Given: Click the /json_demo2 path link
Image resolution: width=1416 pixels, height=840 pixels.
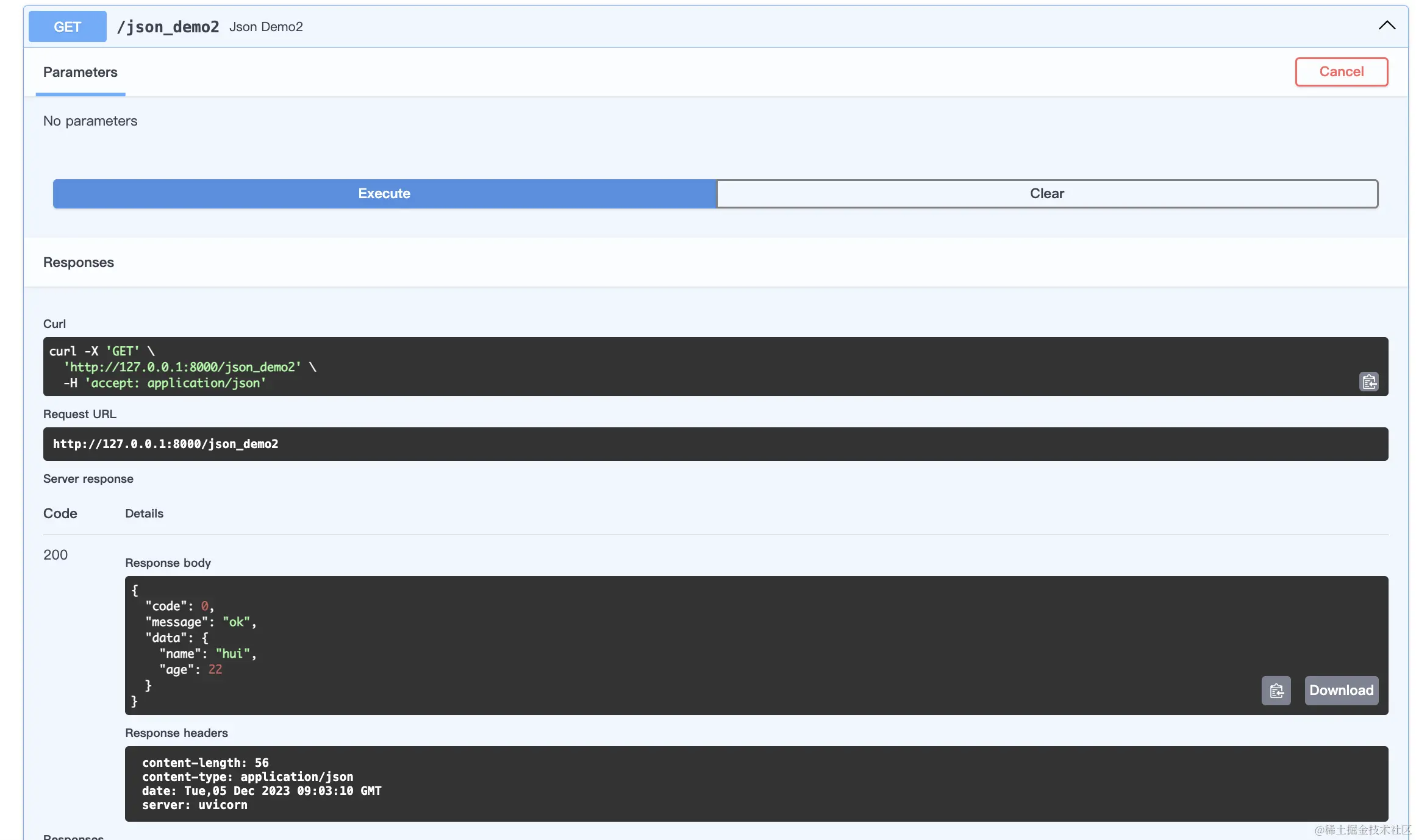Looking at the screenshot, I should [x=168, y=27].
